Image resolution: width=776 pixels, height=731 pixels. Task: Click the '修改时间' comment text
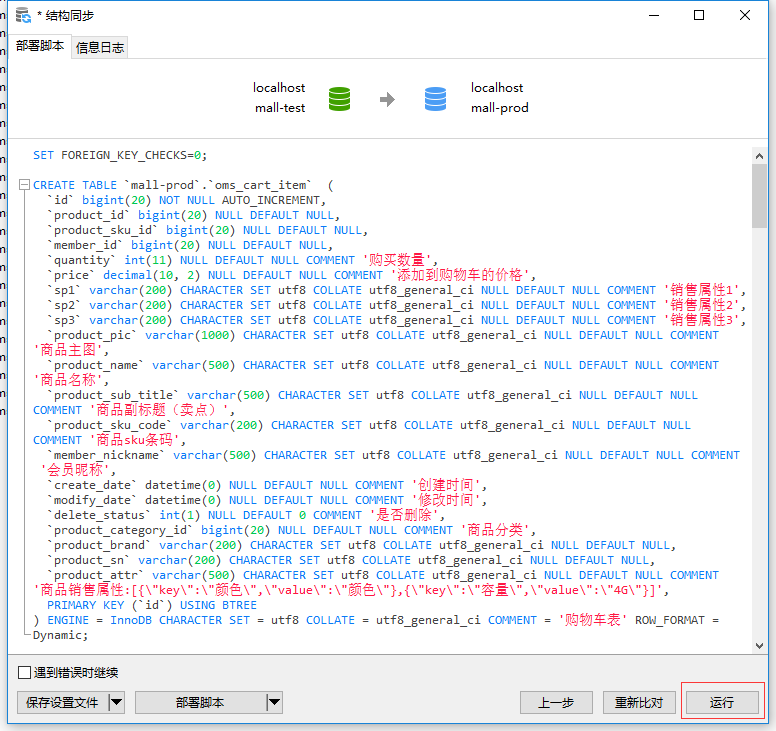(446, 500)
